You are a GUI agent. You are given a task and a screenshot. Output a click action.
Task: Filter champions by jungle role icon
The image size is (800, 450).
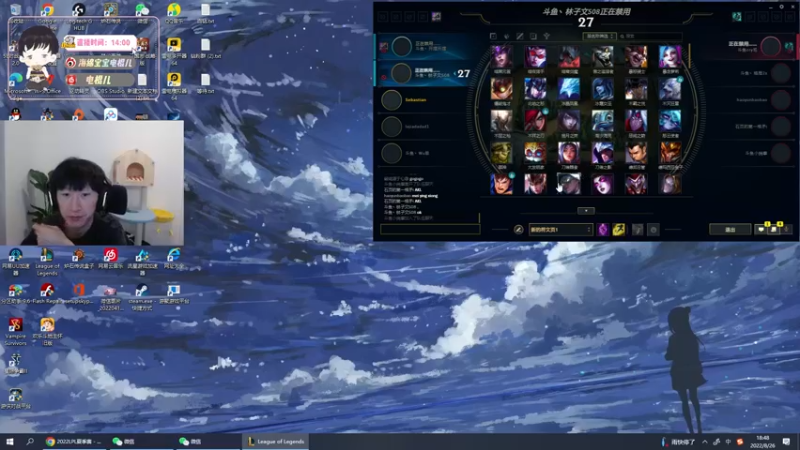(x=507, y=36)
